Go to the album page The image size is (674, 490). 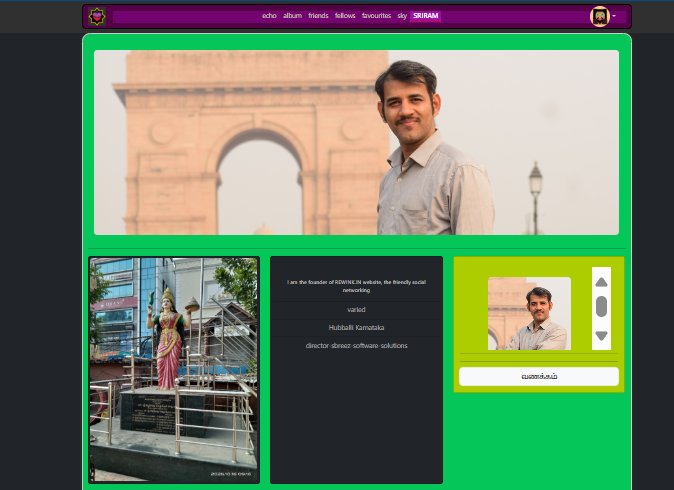292,16
